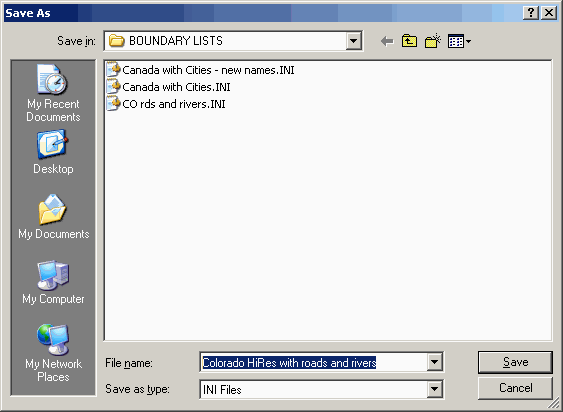
Task: Click the Cancel button
Action: pos(515,388)
